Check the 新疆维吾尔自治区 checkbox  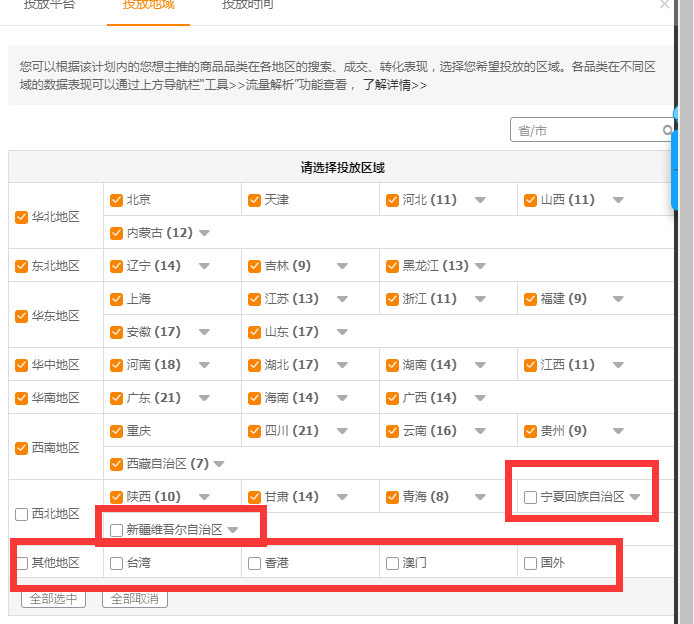tap(116, 530)
